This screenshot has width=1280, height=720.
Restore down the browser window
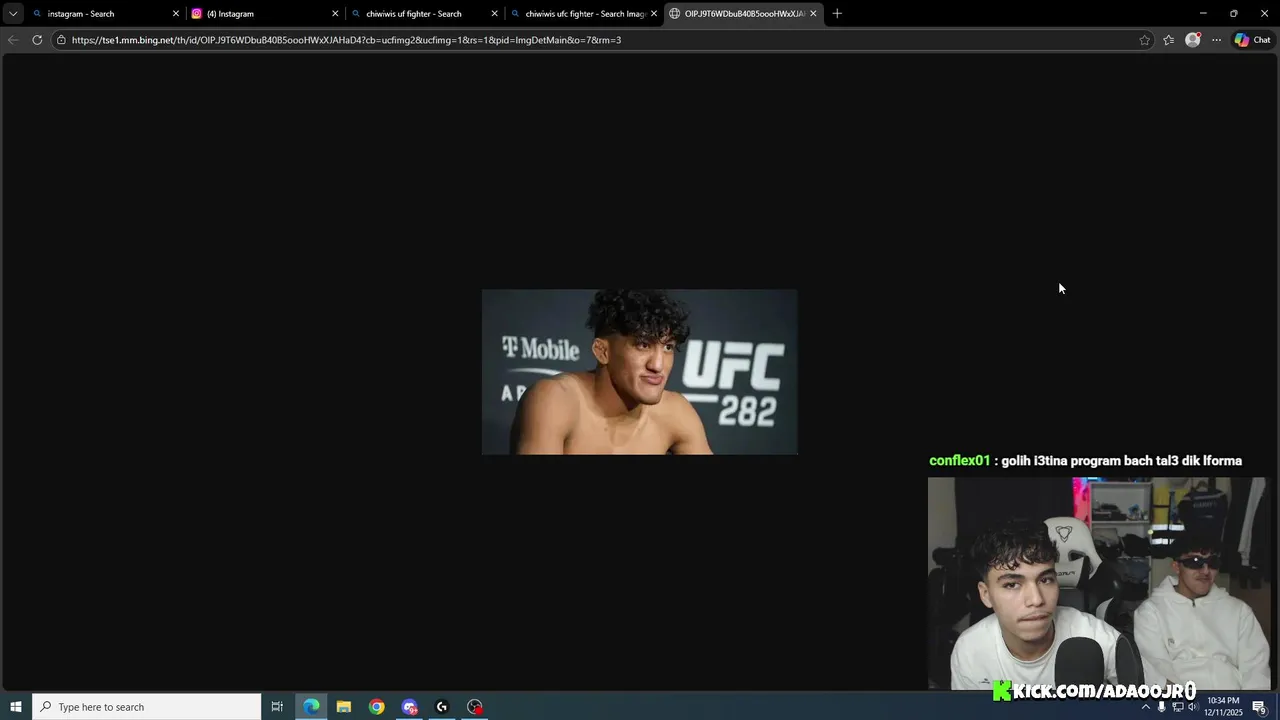1233,14
